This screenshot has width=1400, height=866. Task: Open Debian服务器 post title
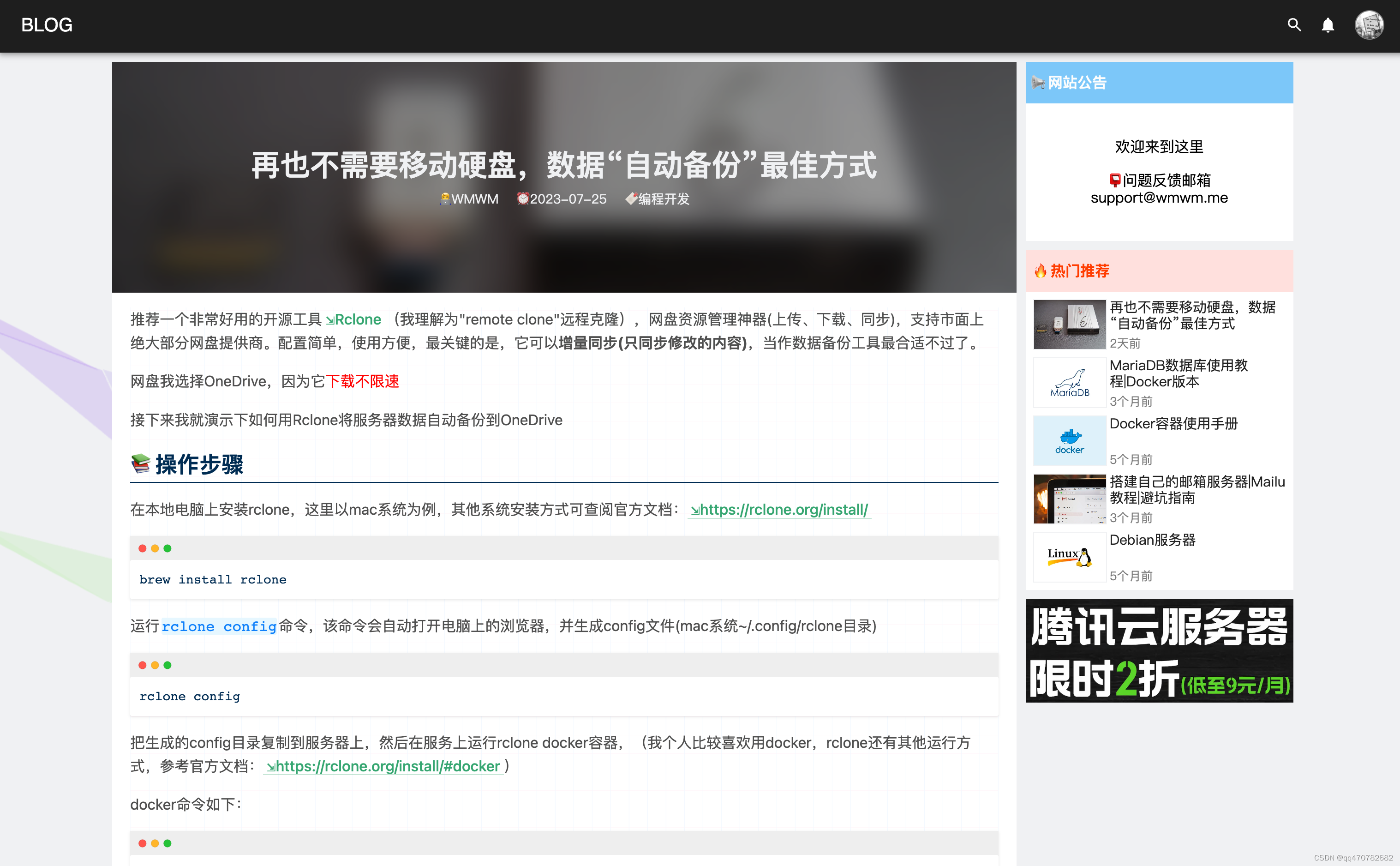pos(1152,540)
